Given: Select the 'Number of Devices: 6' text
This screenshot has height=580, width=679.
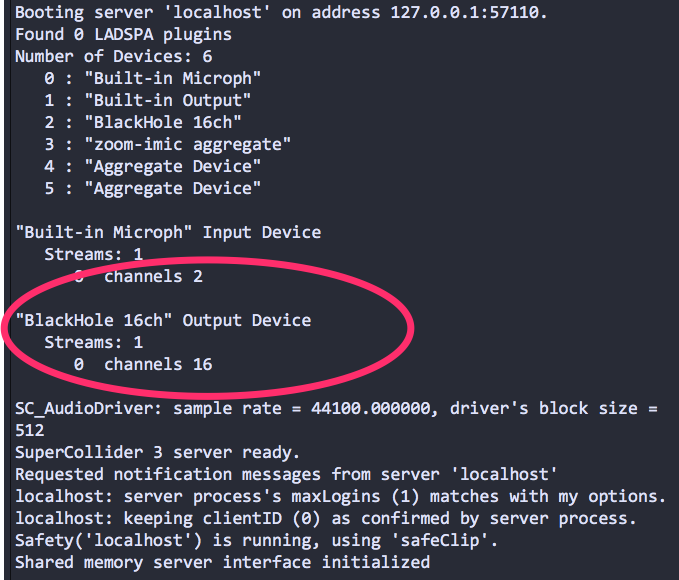Looking at the screenshot, I should [x=113, y=56].
